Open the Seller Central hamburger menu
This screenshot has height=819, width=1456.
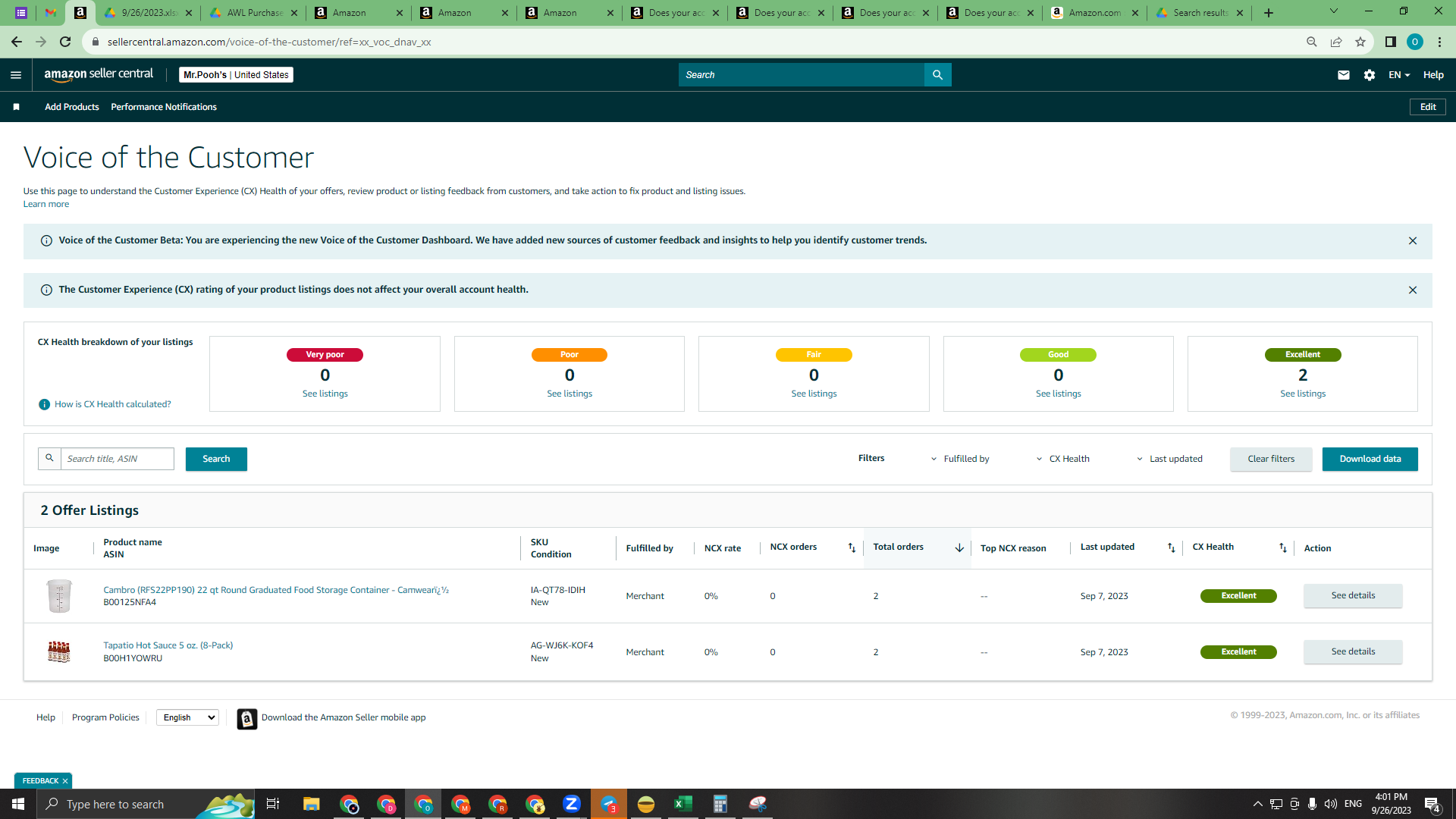[16, 75]
